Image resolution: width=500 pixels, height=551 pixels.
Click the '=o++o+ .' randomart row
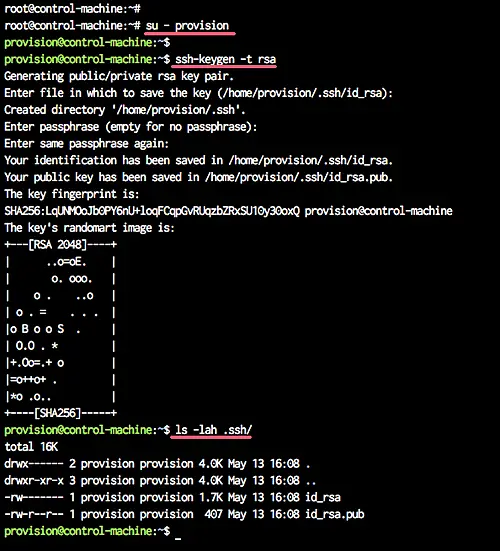(60, 380)
